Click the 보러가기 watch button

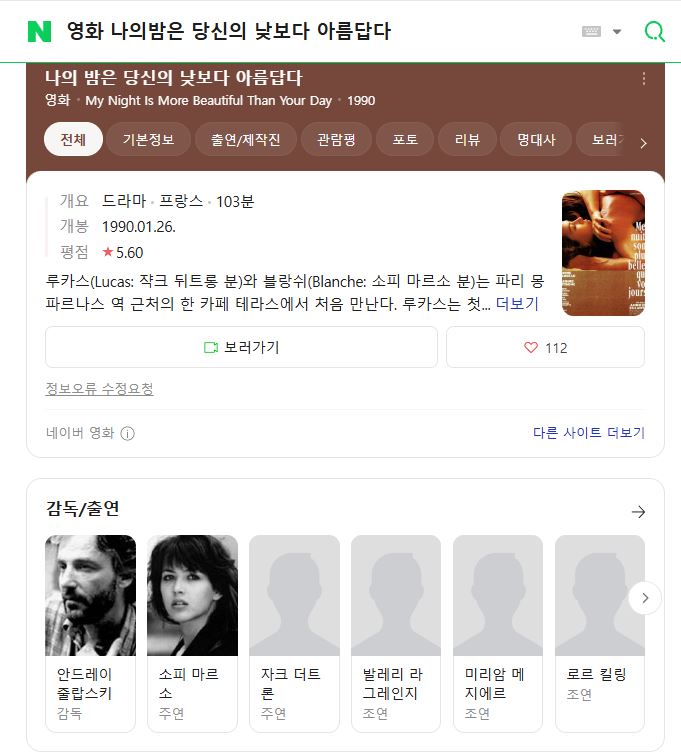241,347
